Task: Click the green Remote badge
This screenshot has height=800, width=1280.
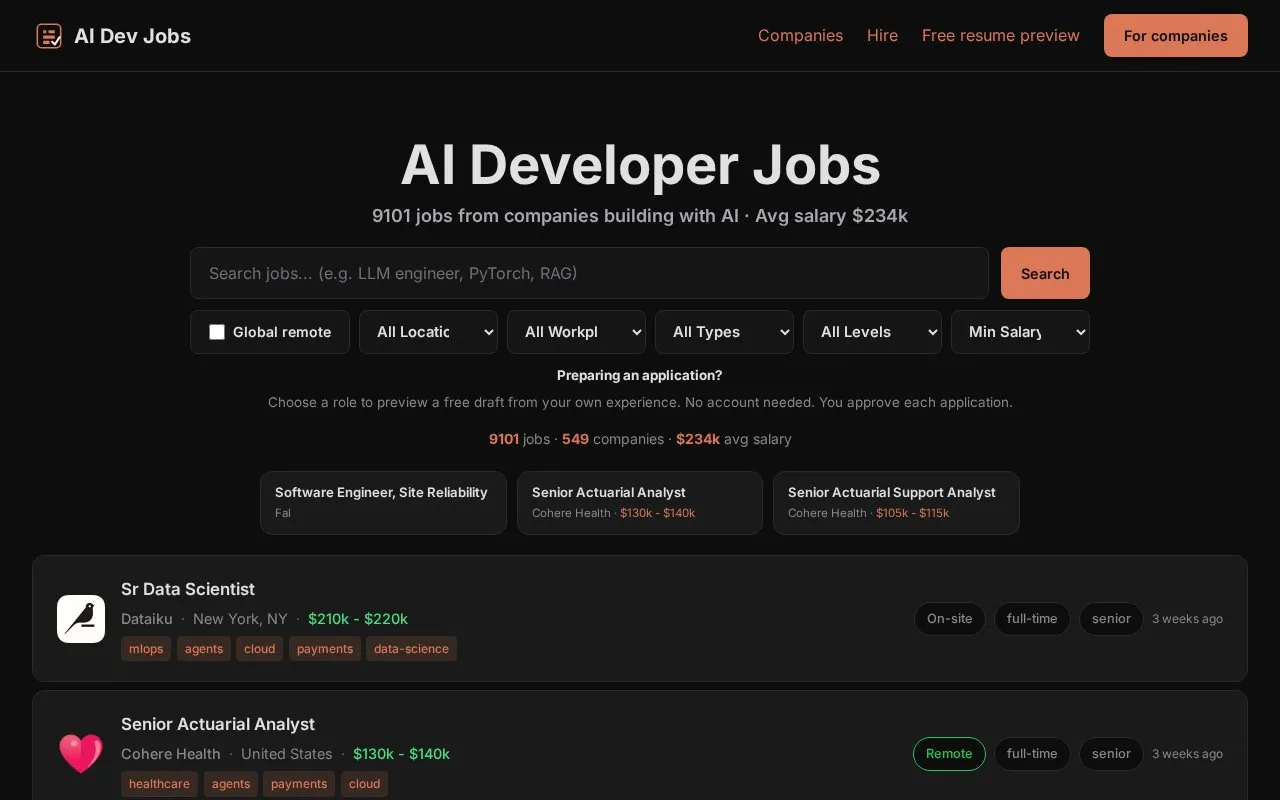Action: (949, 754)
